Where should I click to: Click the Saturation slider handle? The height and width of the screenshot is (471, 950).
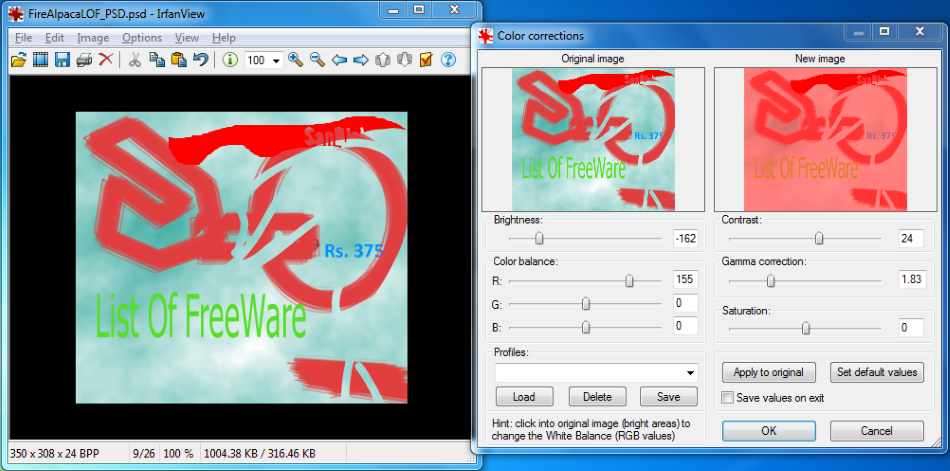coord(806,329)
